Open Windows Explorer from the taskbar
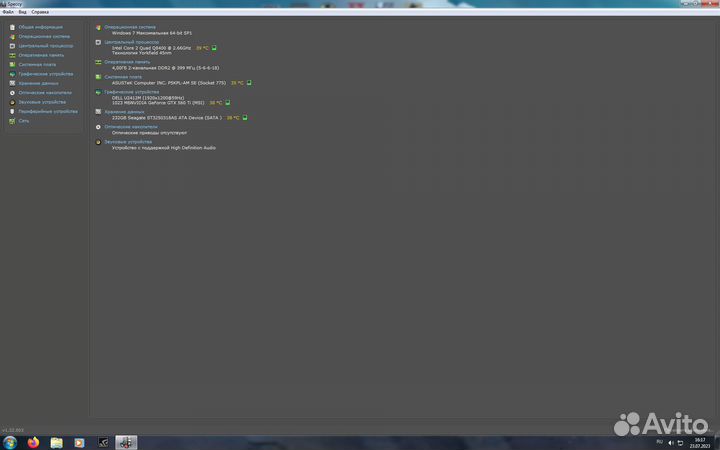This screenshot has height=450, width=720. pos(56,443)
